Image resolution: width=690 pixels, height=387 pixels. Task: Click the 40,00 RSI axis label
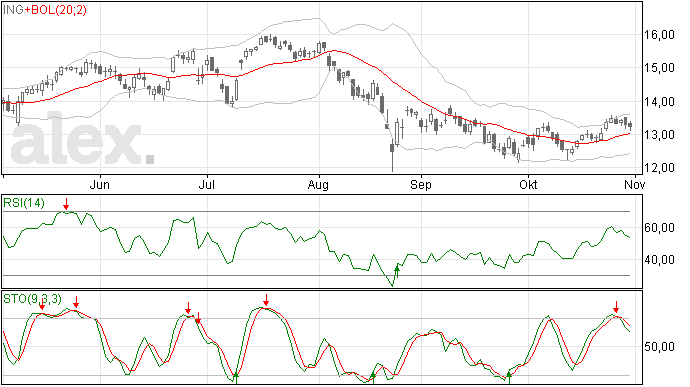[x=659, y=260]
